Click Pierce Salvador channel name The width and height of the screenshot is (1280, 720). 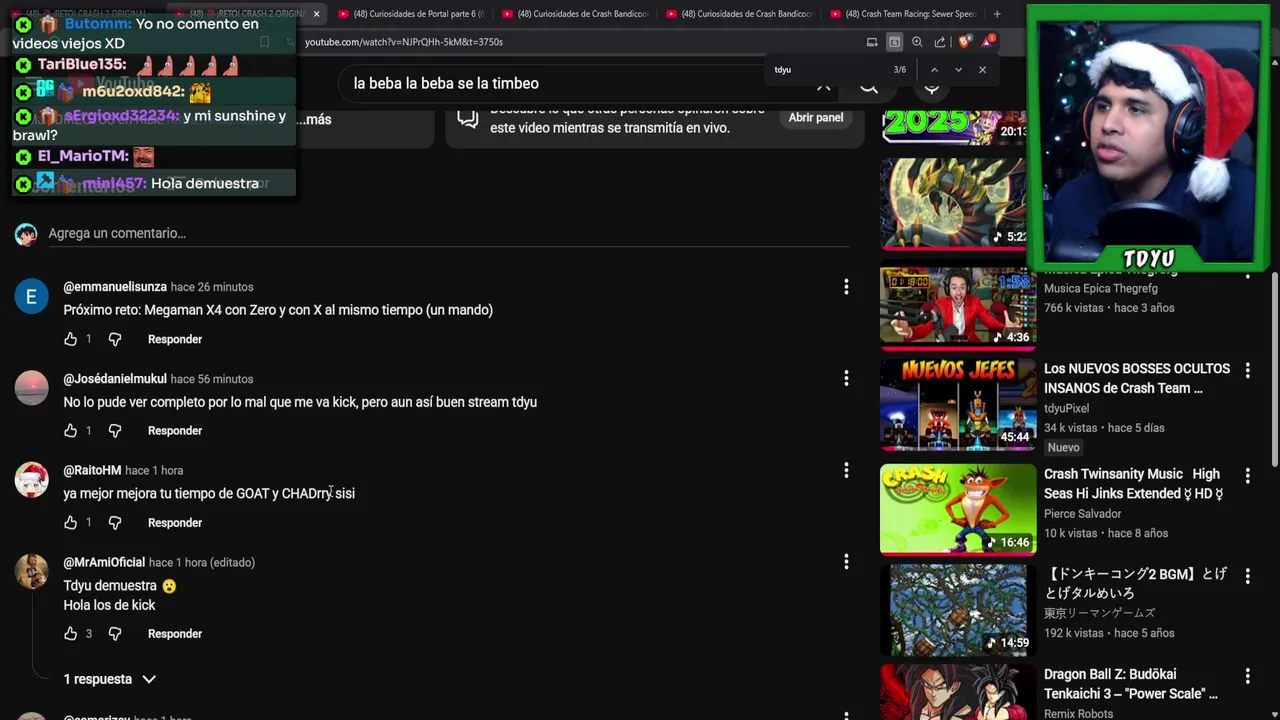point(1082,514)
